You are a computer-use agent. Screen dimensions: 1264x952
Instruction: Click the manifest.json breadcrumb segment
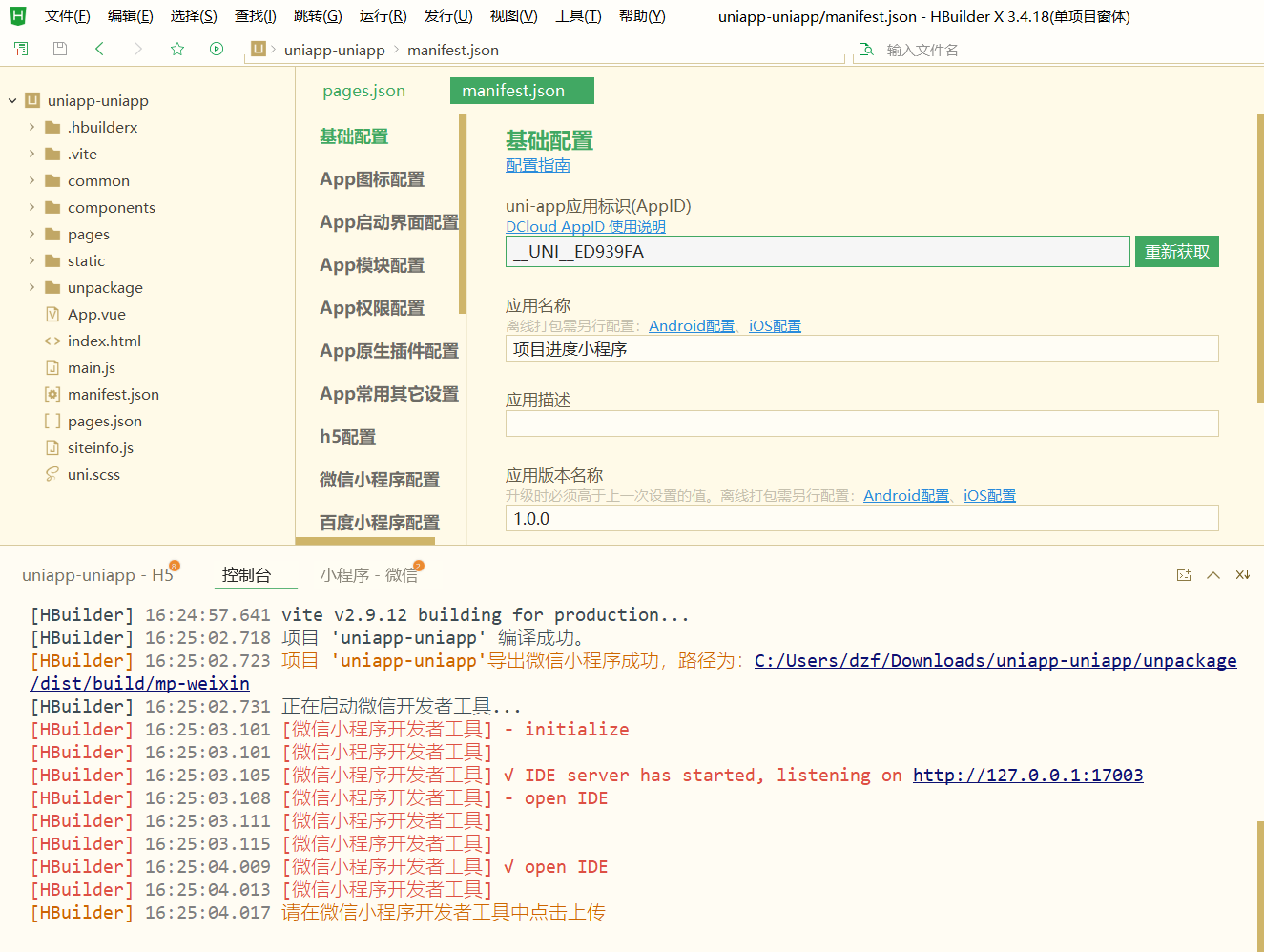(x=453, y=50)
